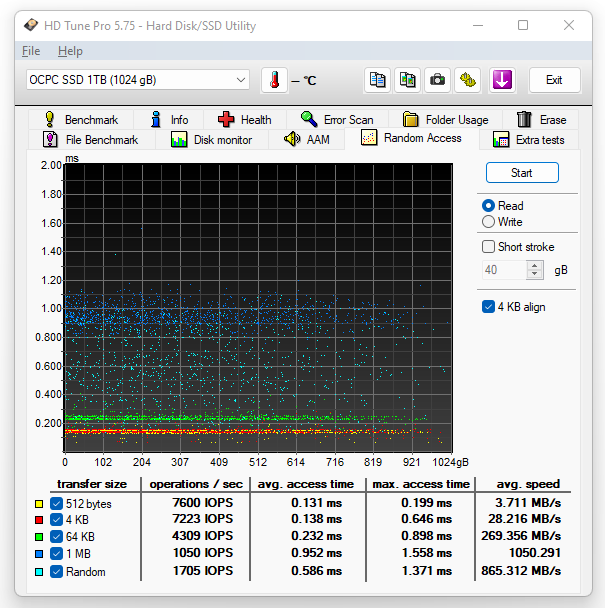
Task: Click the Random Access scatter icon
Action: click(369, 137)
